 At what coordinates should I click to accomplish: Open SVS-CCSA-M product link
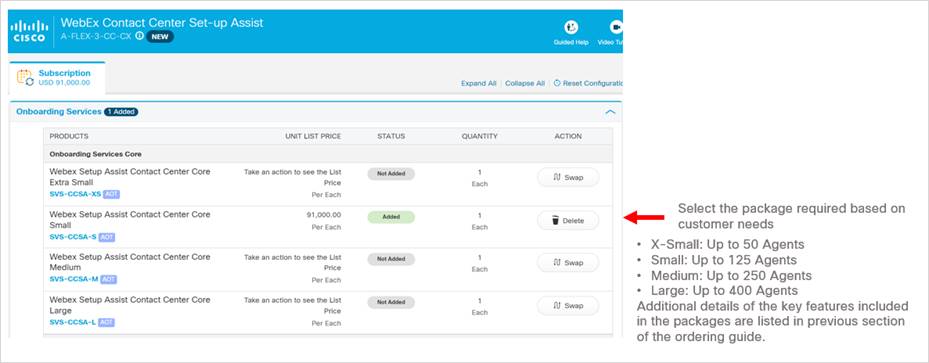73,279
